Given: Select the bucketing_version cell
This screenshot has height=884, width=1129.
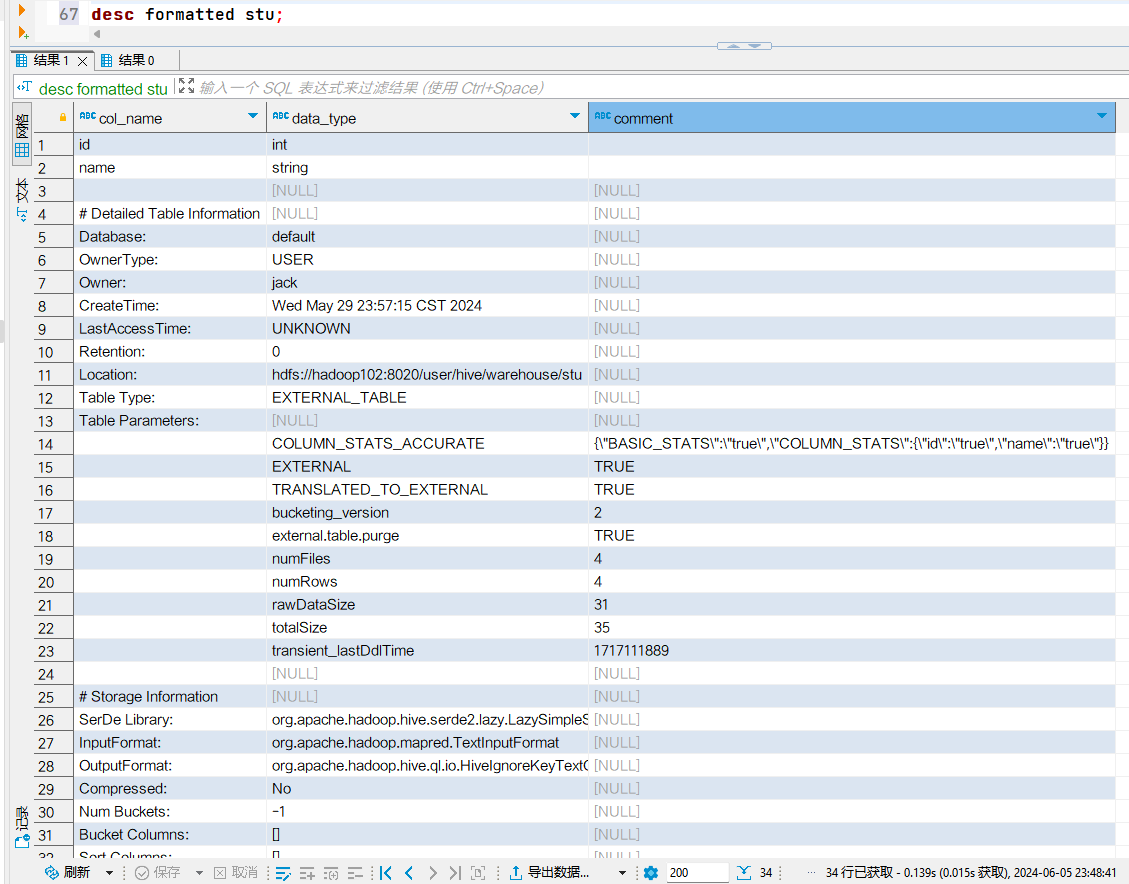Looking at the screenshot, I should [428, 513].
